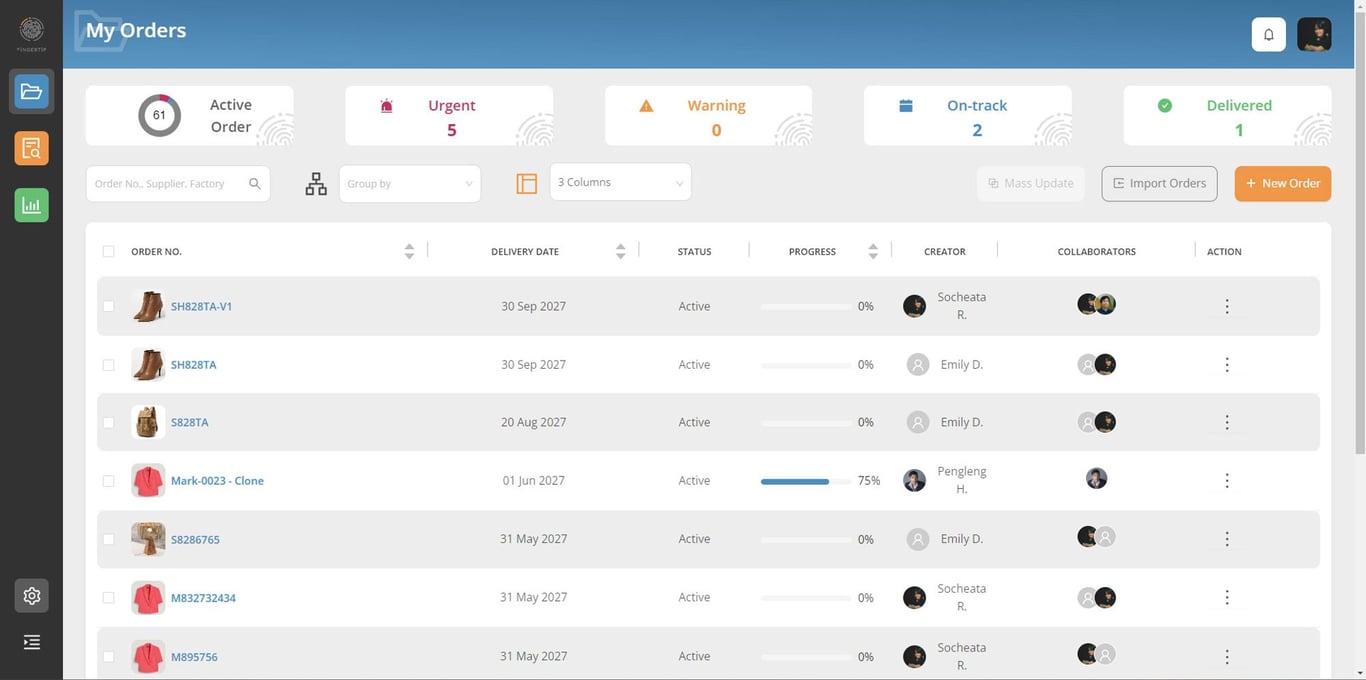Open action menu for S8286765
The image size is (1366, 680).
pos(1227,539)
